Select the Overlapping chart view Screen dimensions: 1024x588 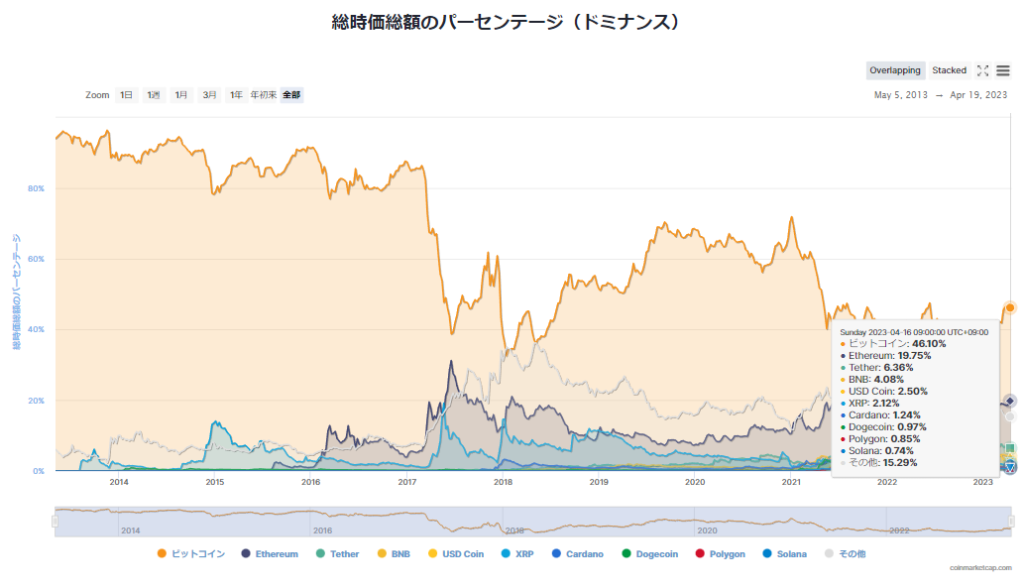895,71
